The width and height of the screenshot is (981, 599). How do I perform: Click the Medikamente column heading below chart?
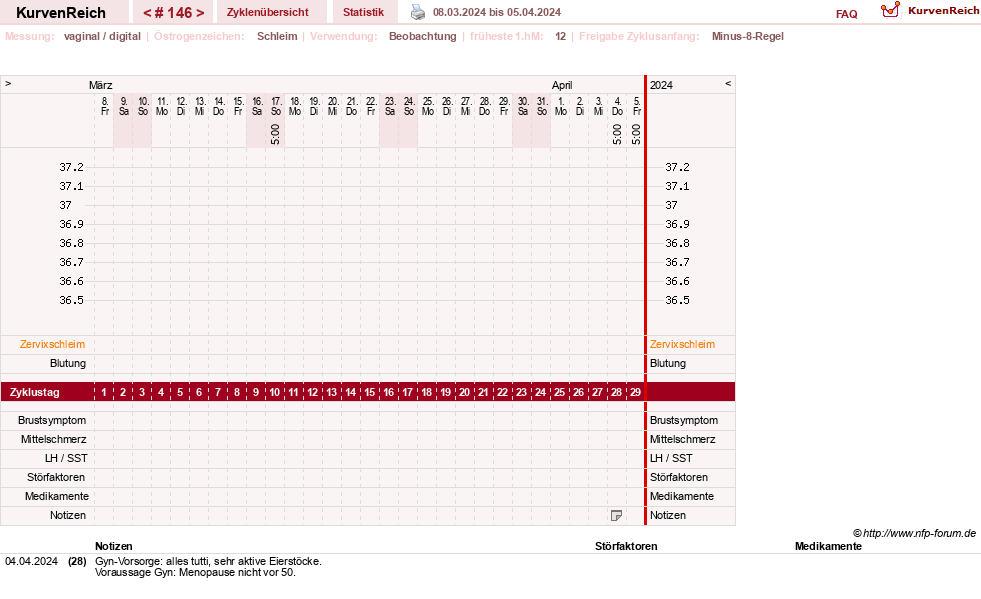tap(828, 546)
